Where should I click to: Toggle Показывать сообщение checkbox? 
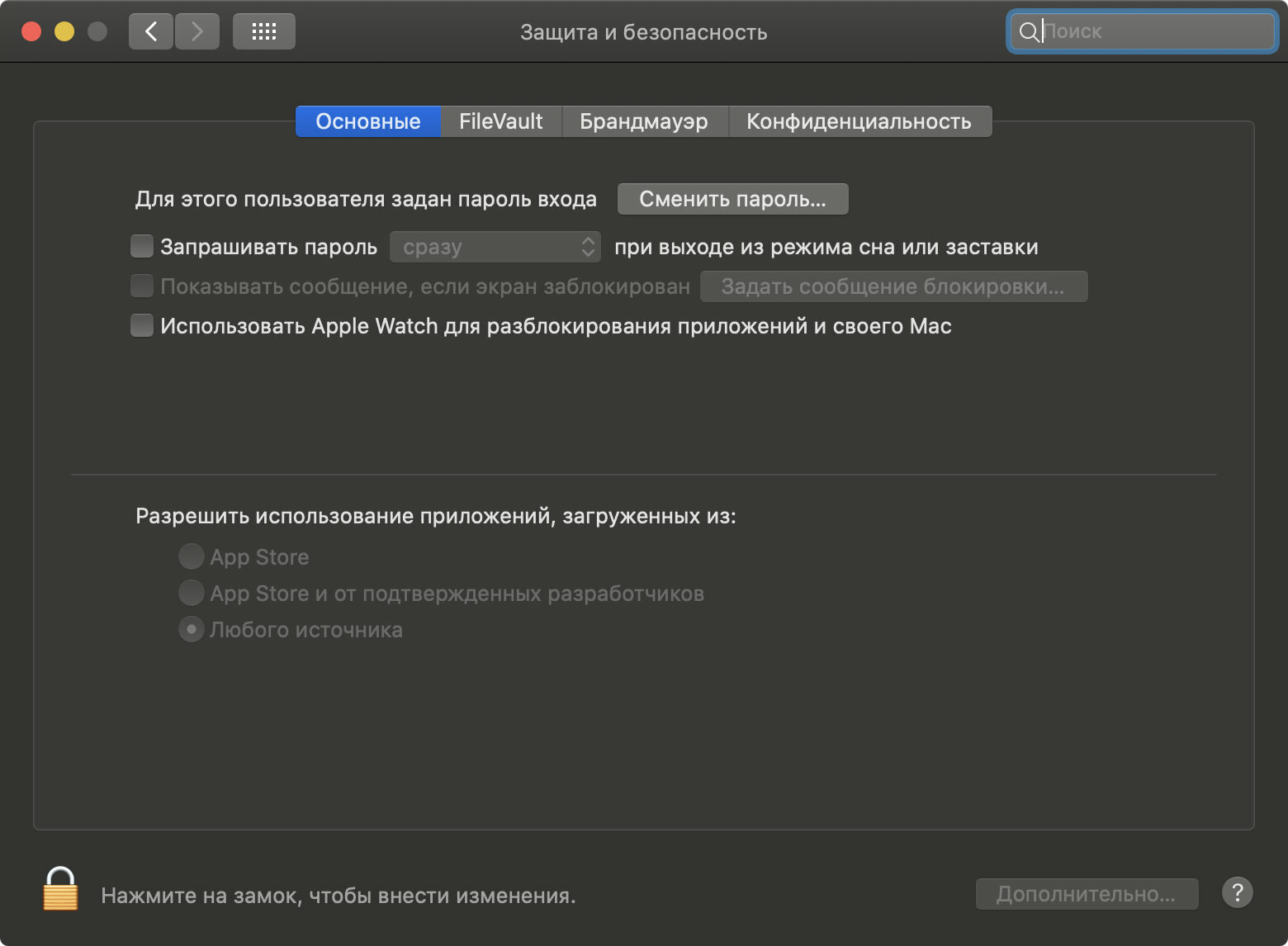(x=142, y=286)
